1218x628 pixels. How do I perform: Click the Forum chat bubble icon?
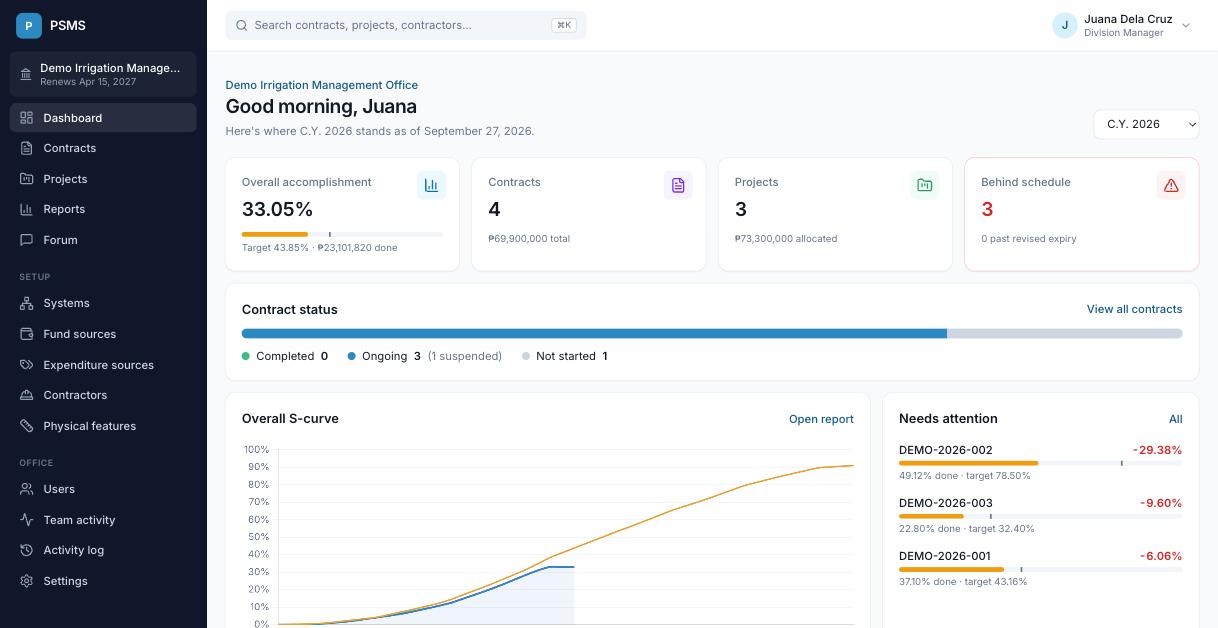(27, 240)
